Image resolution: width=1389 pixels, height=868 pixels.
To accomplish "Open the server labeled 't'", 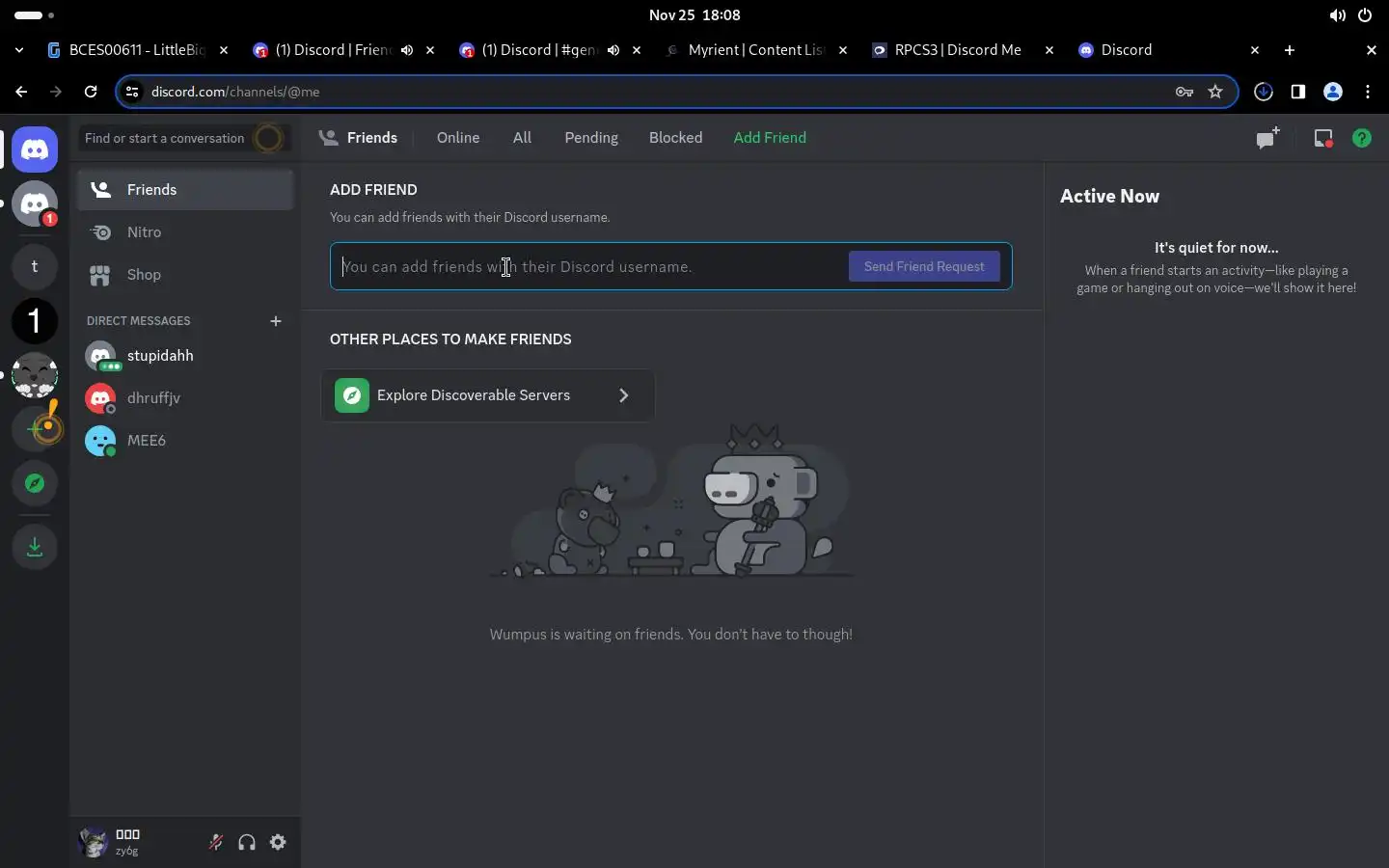I will pyautogui.click(x=35, y=267).
